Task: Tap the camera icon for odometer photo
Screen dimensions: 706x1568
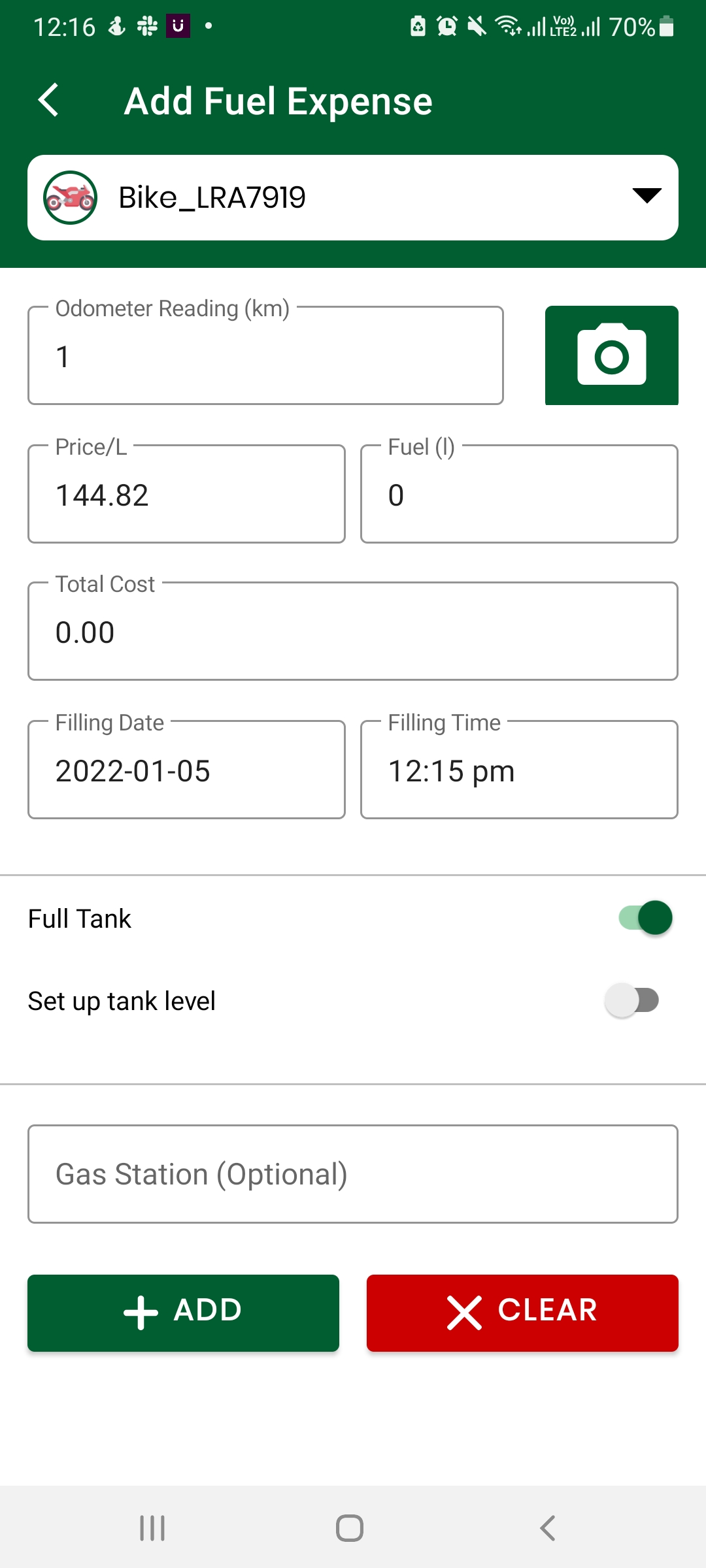Action: (611, 355)
